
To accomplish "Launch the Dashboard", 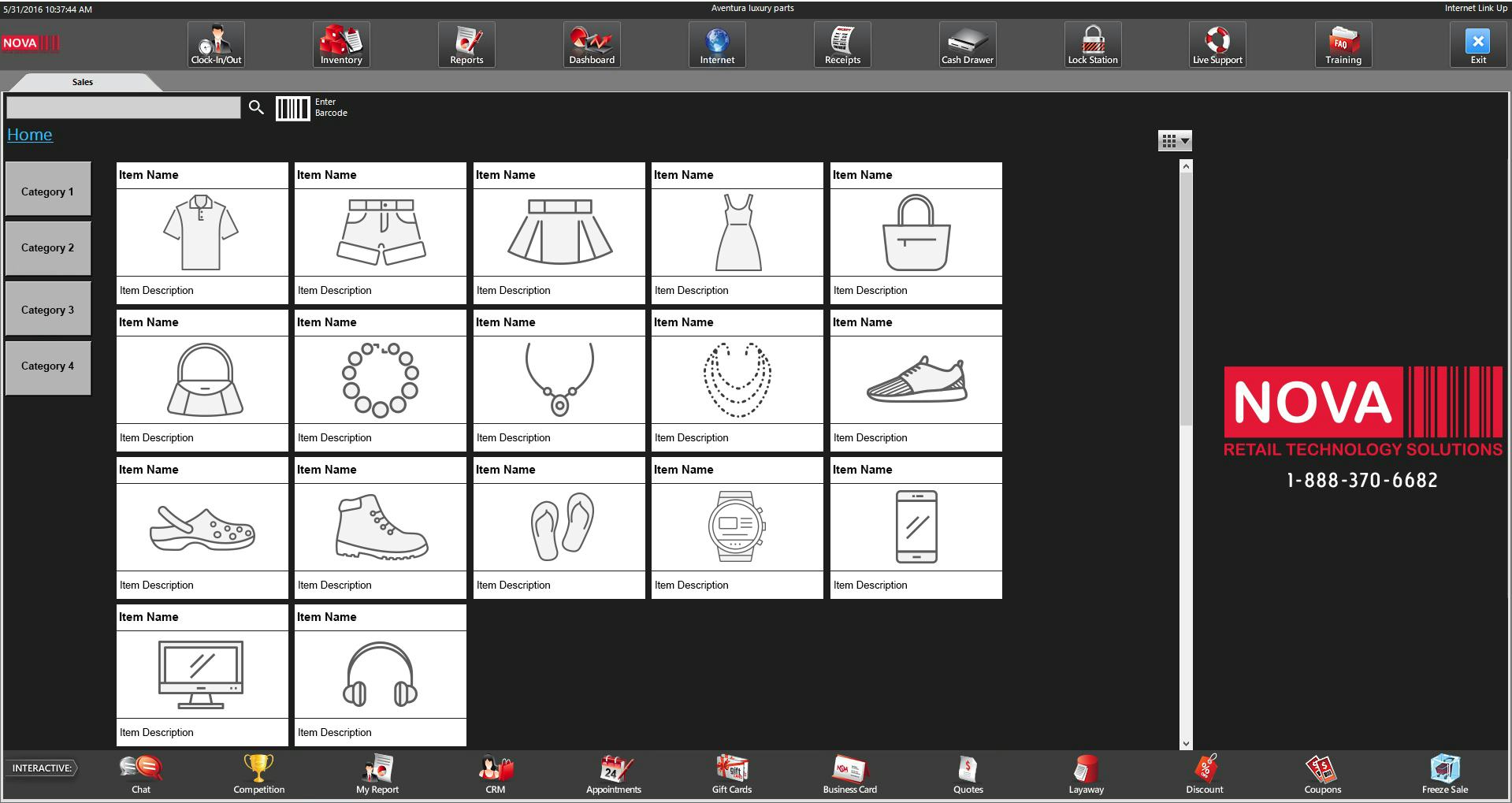I will click(x=592, y=45).
